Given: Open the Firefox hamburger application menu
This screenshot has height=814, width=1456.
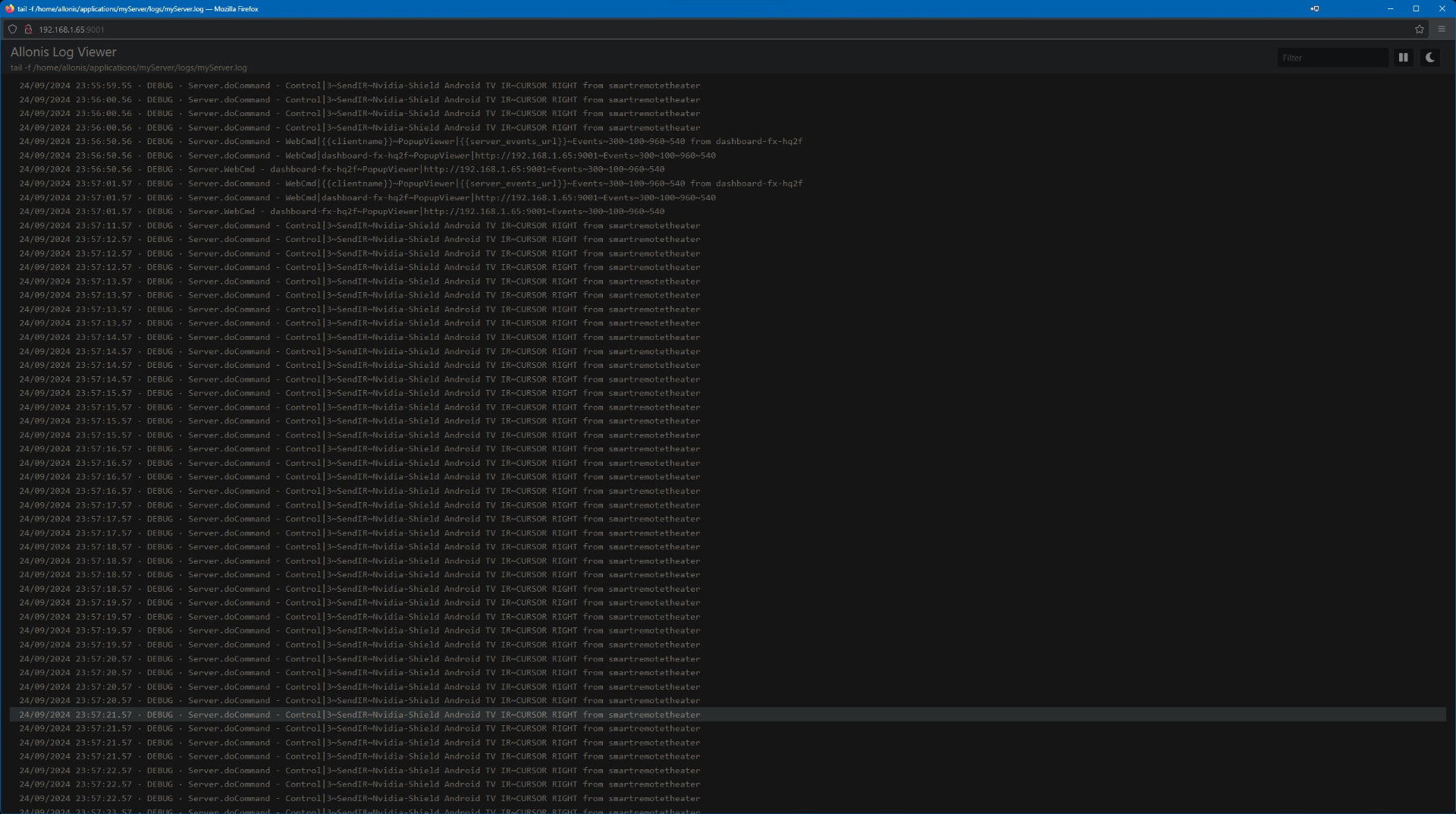Looking at the screenshot, I should [x=1442, y=30].
